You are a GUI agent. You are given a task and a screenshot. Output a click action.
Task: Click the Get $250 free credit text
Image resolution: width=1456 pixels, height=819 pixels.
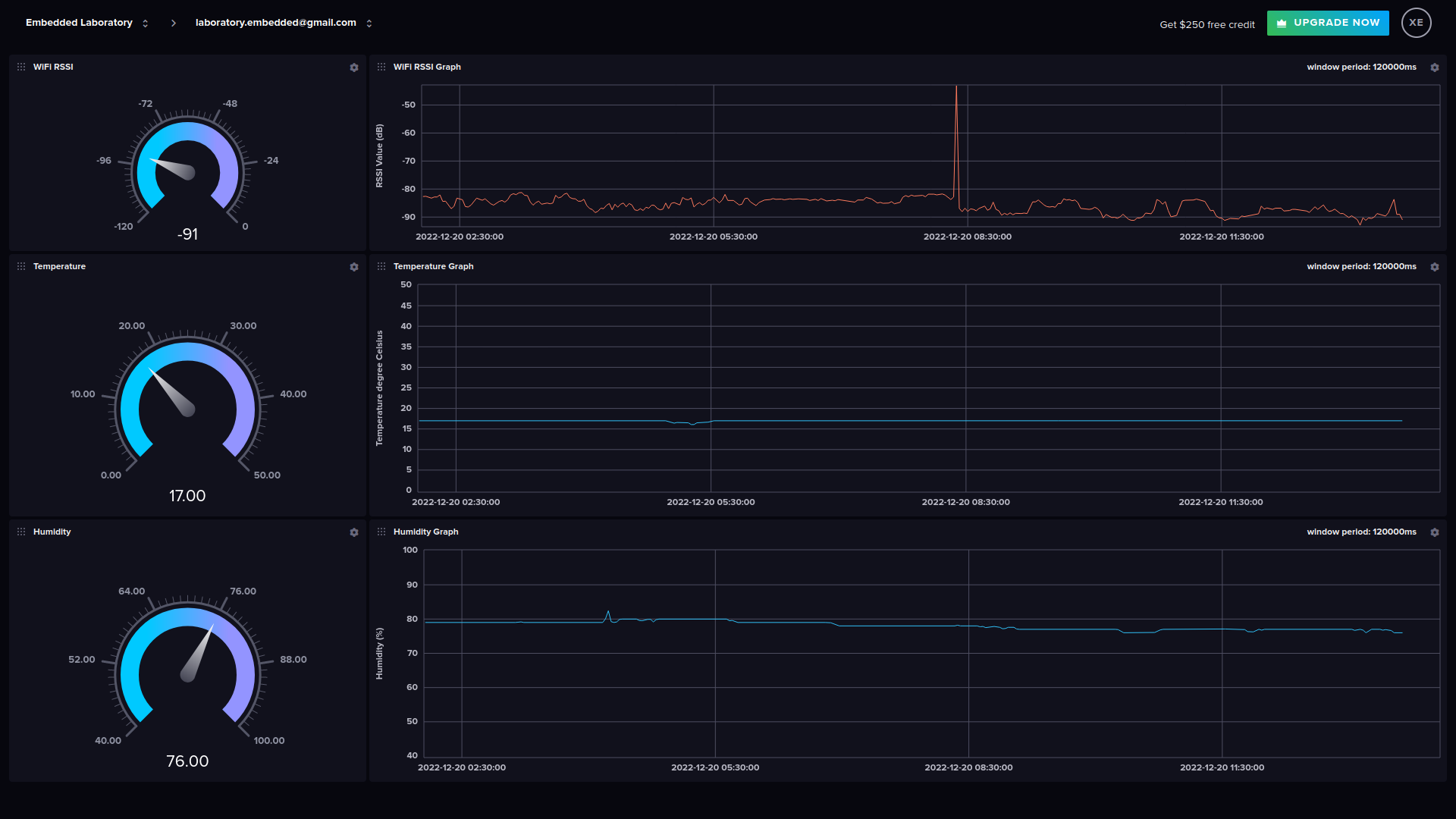(1207, 24)
